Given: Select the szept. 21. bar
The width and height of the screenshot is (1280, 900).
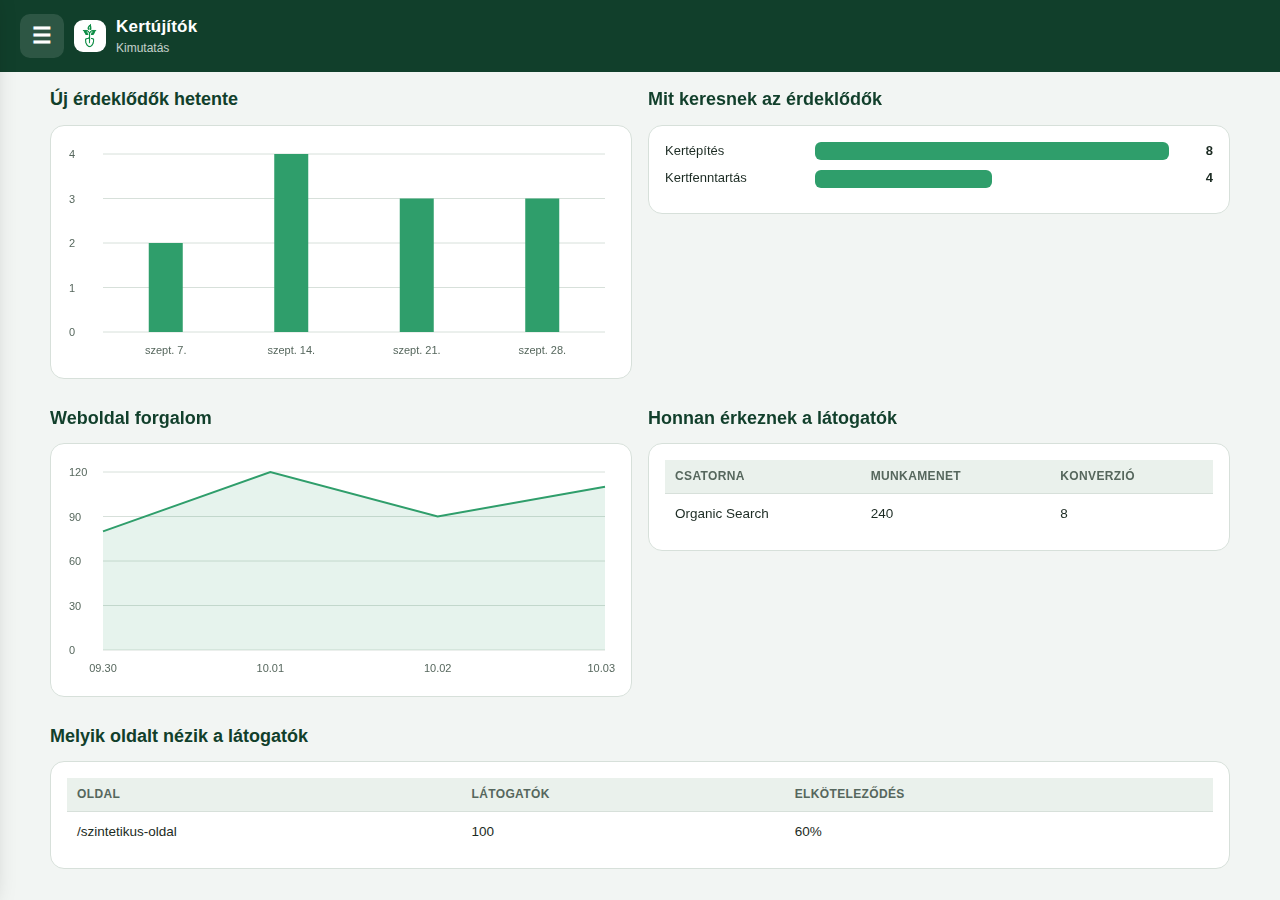Looking at the screenshot, I should tap(417, 265).
